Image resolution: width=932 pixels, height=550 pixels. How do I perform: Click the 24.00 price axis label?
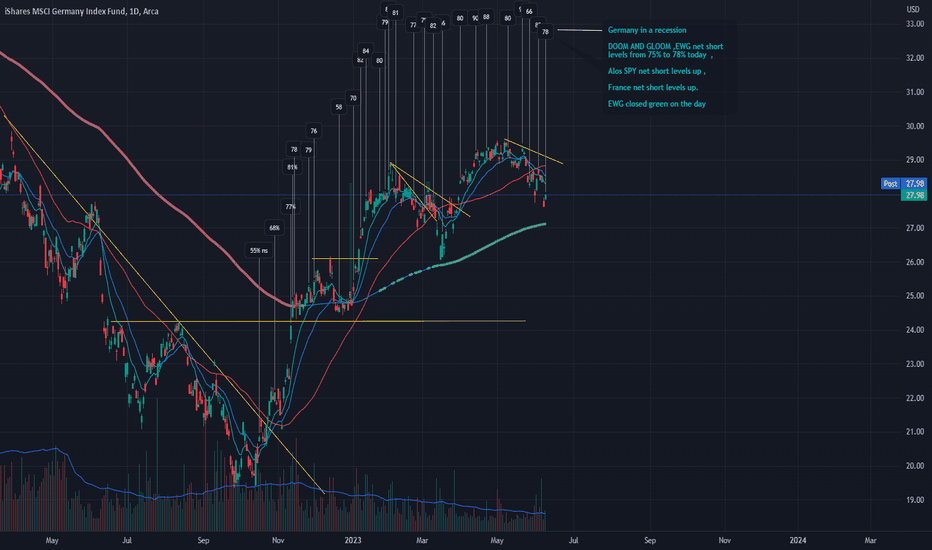coord(915,330)
